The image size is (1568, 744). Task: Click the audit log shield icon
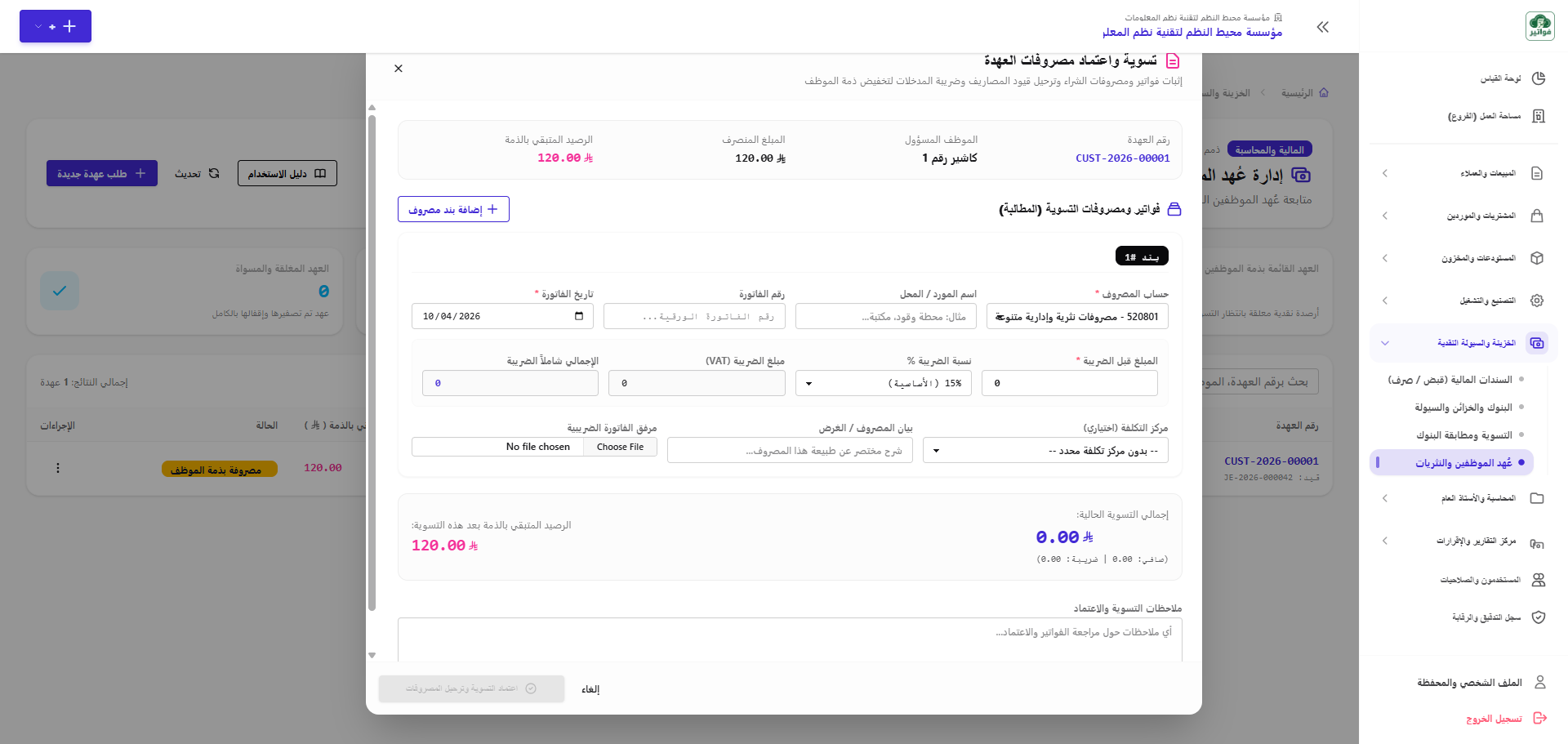click(1539, 617)
